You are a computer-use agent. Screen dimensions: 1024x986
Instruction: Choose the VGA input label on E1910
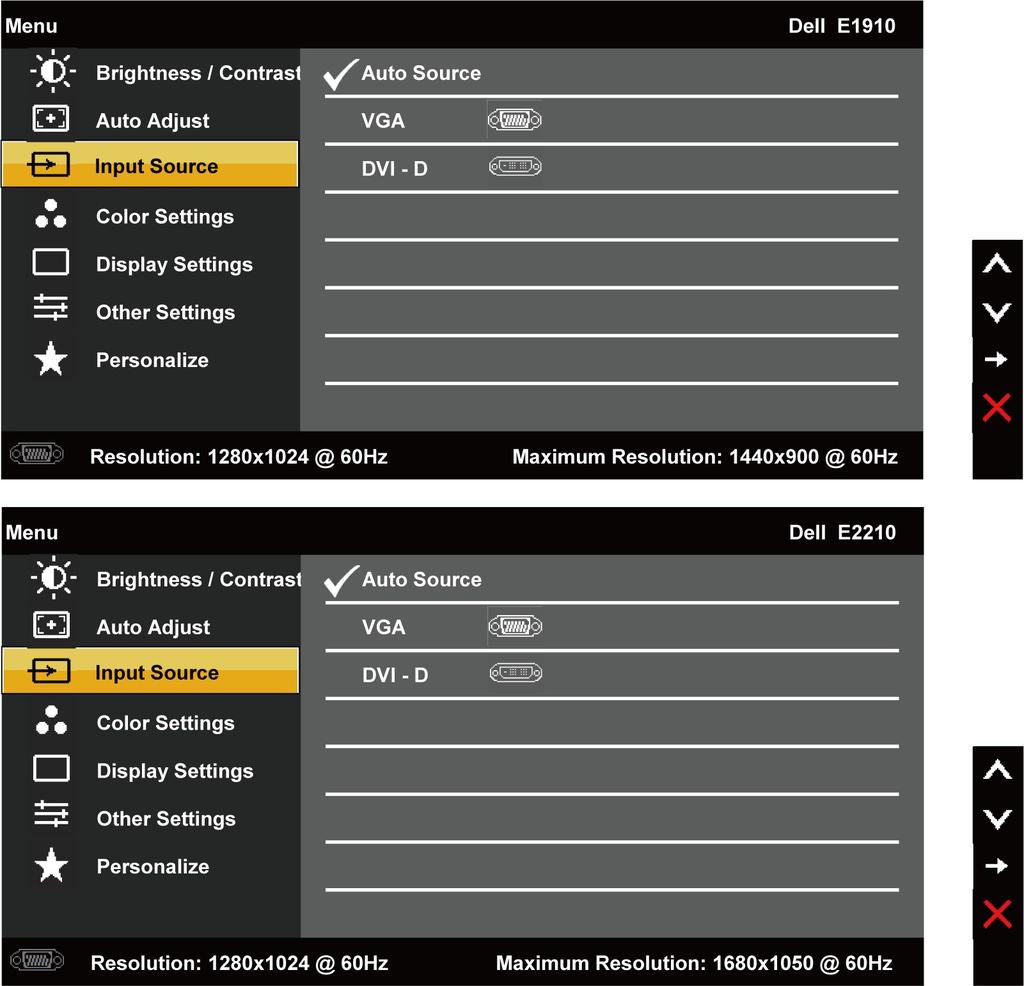(383, 121)
